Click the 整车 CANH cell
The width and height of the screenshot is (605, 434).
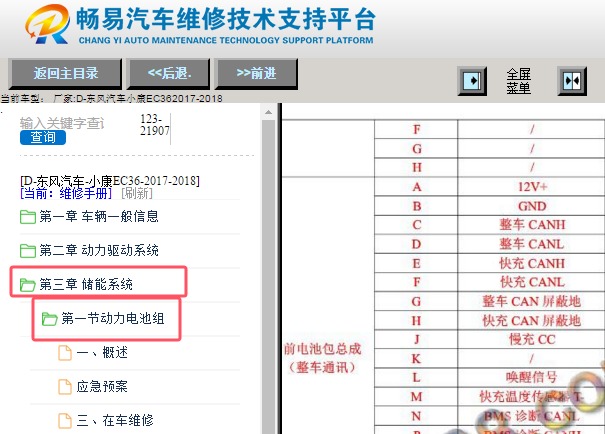(532, 225)
